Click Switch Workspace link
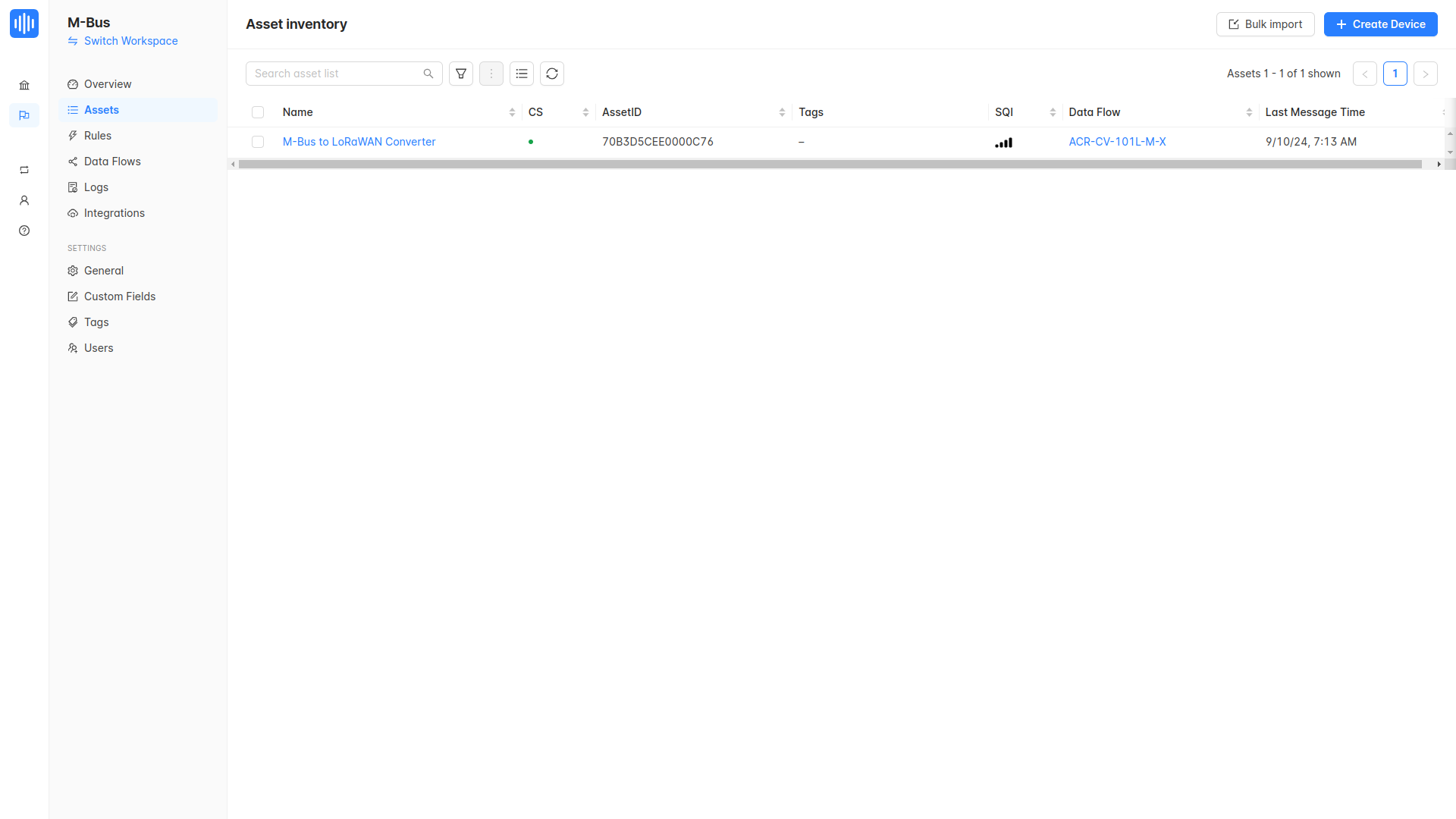The height and width of the screenshot is (819, 1456). [x=130, y=41]
